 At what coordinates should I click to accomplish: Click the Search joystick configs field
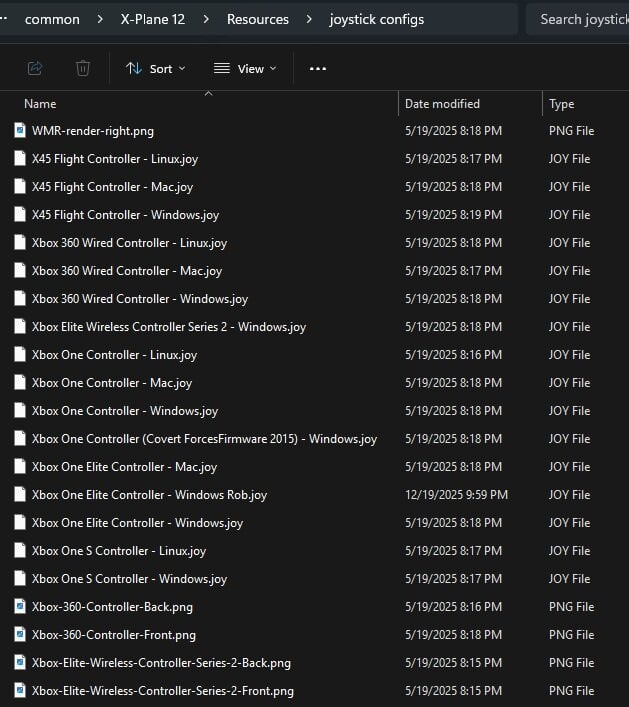(x=578, y=19)
